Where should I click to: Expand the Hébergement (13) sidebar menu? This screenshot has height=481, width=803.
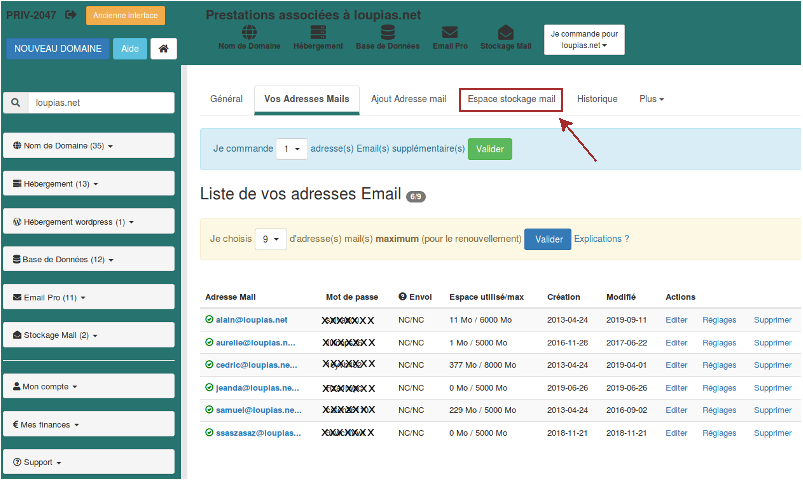point(89,183)
